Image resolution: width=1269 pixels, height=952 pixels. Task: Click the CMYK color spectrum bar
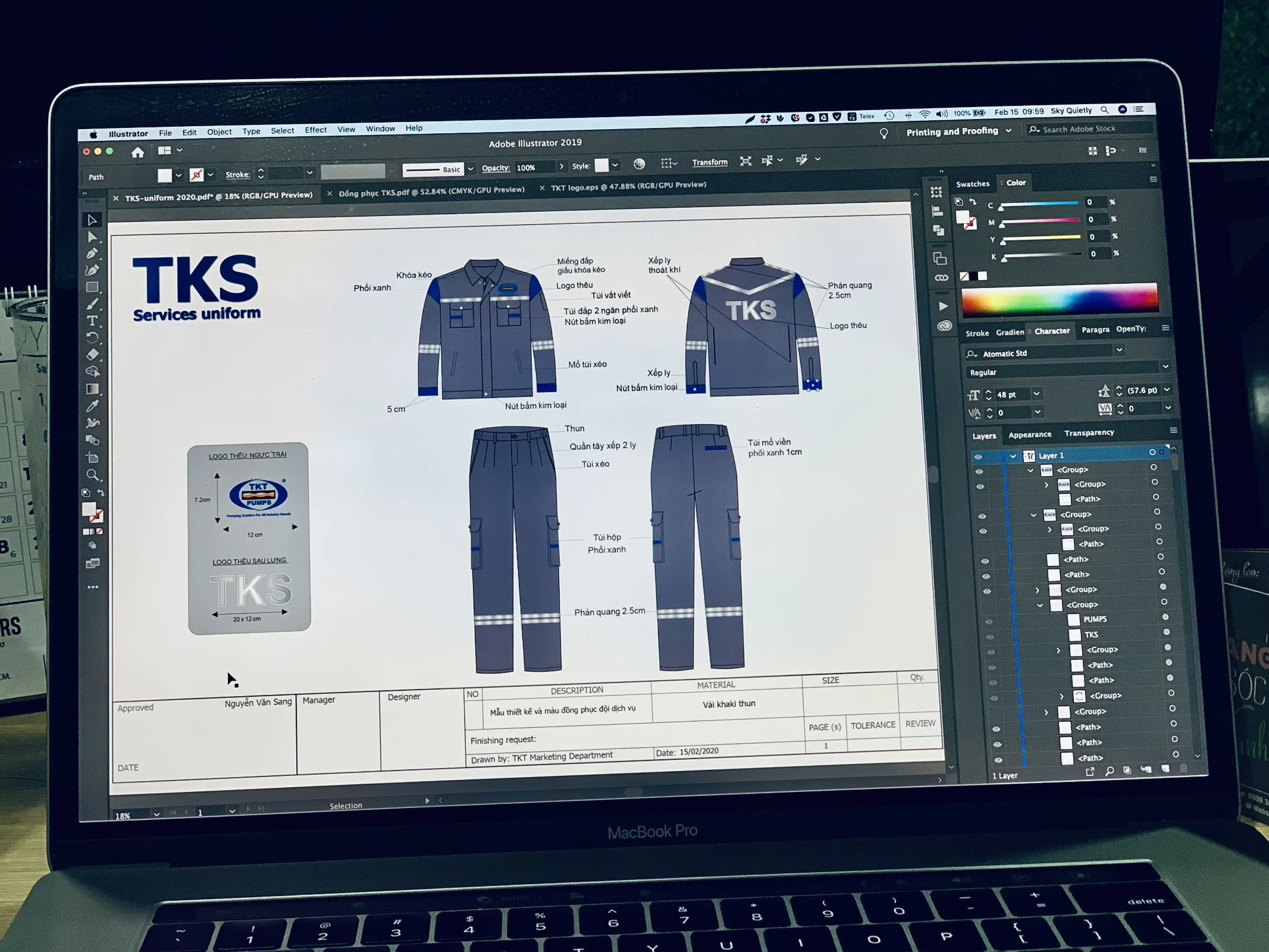(1060, 299)
